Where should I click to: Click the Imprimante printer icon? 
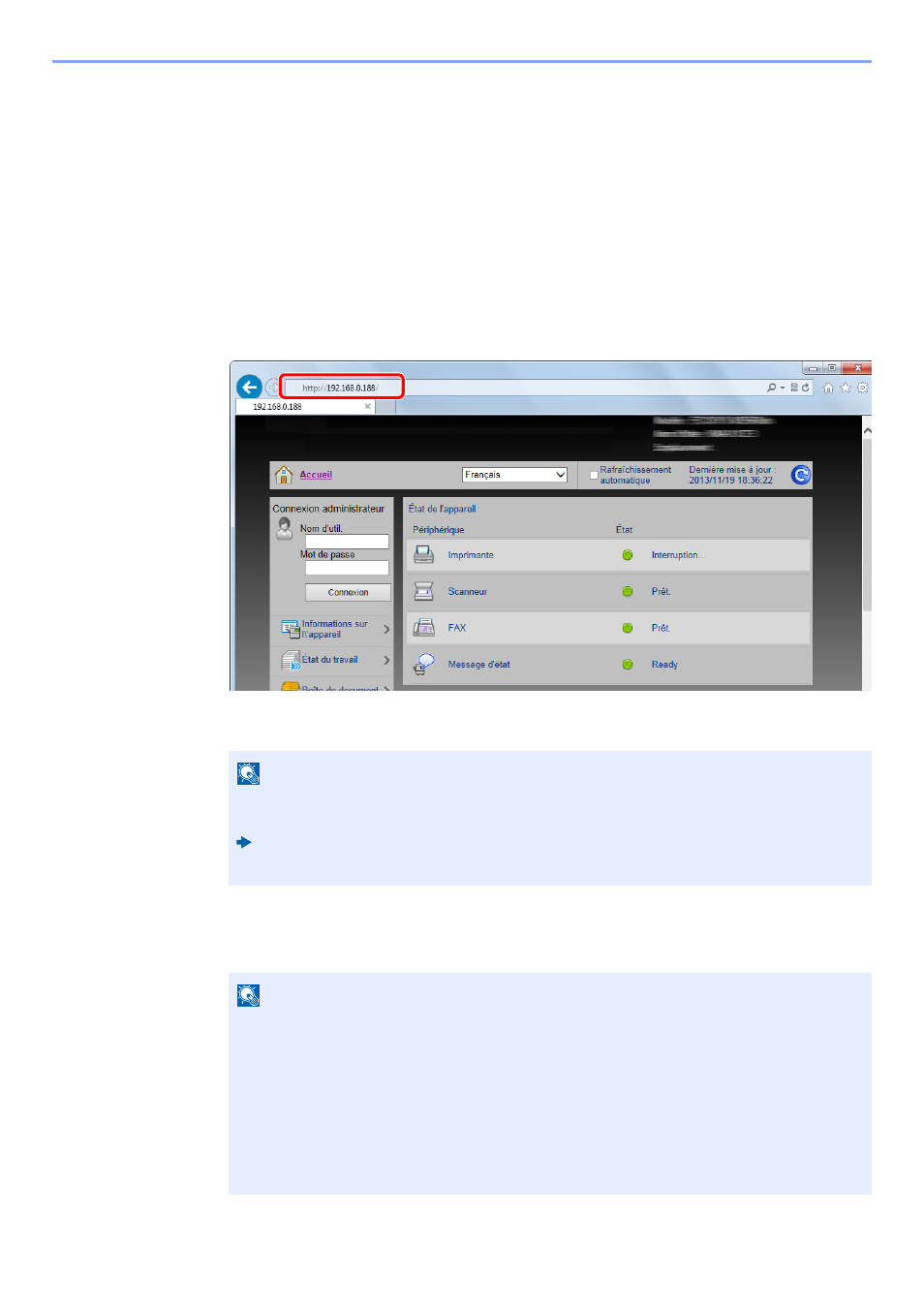coord(424,555)
